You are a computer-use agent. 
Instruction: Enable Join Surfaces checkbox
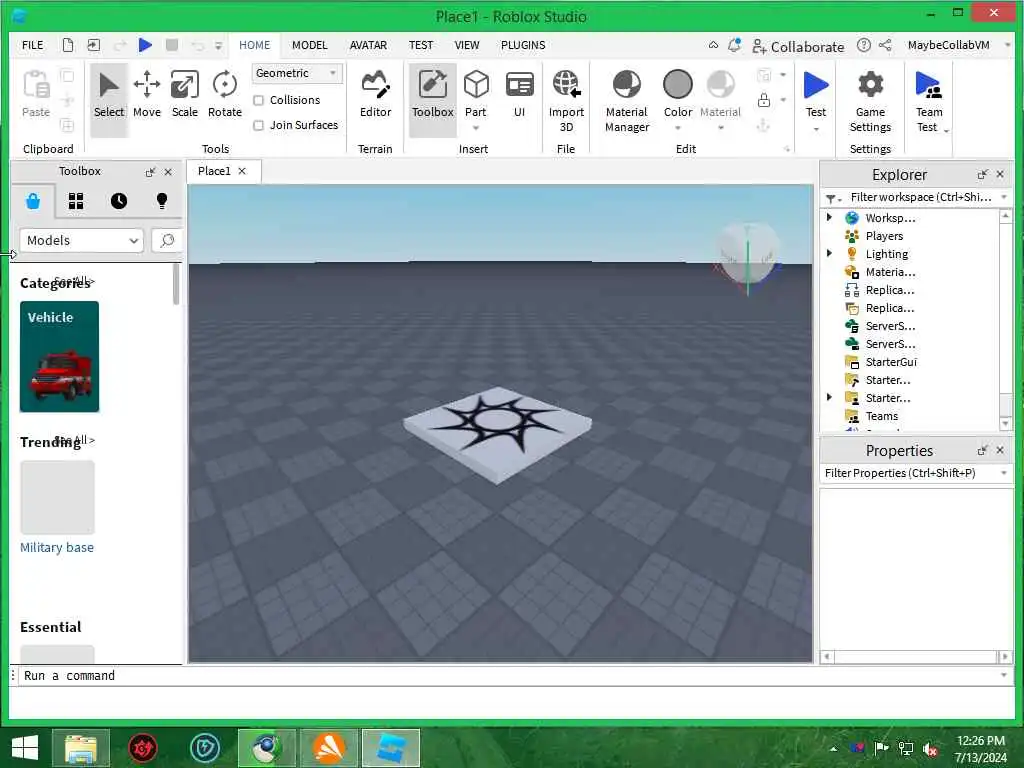pos(259,125)
